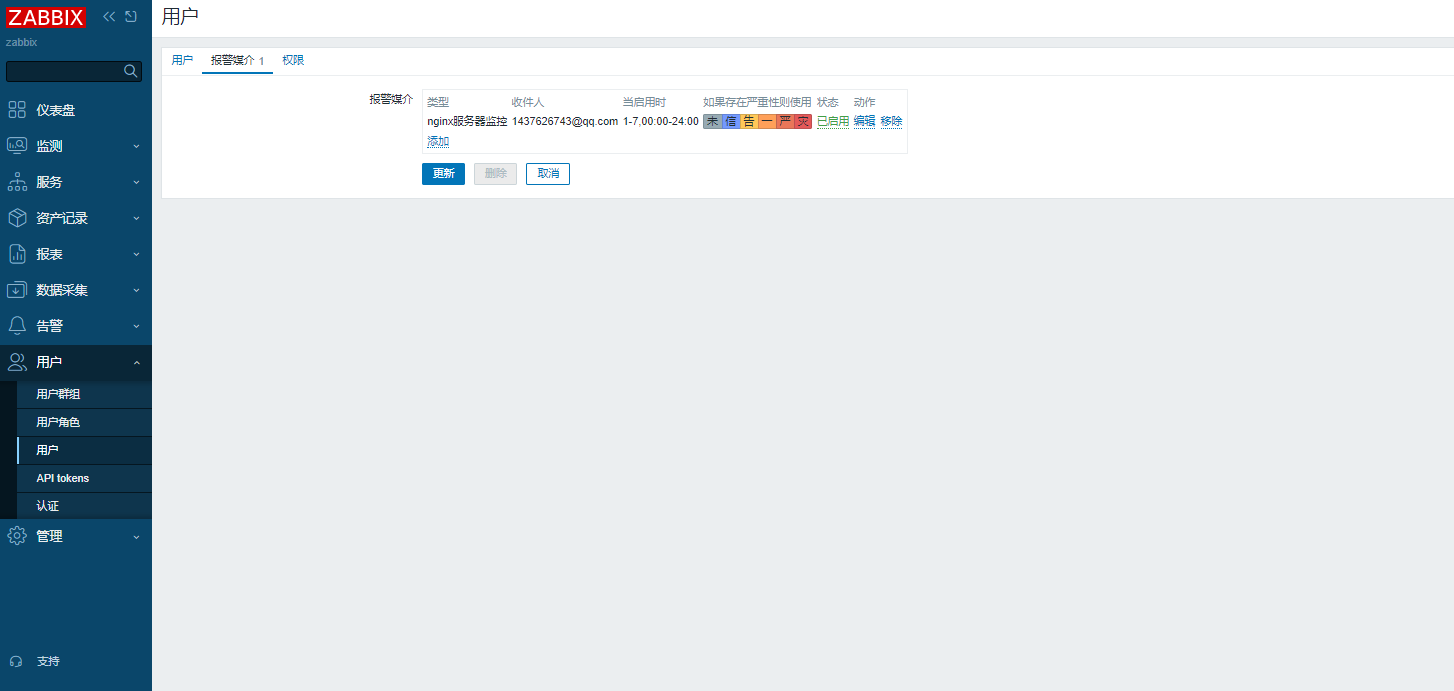Click the red 灾 severity swatch
This screenshot has width=1454, height=691.
[x=802, y=121]
